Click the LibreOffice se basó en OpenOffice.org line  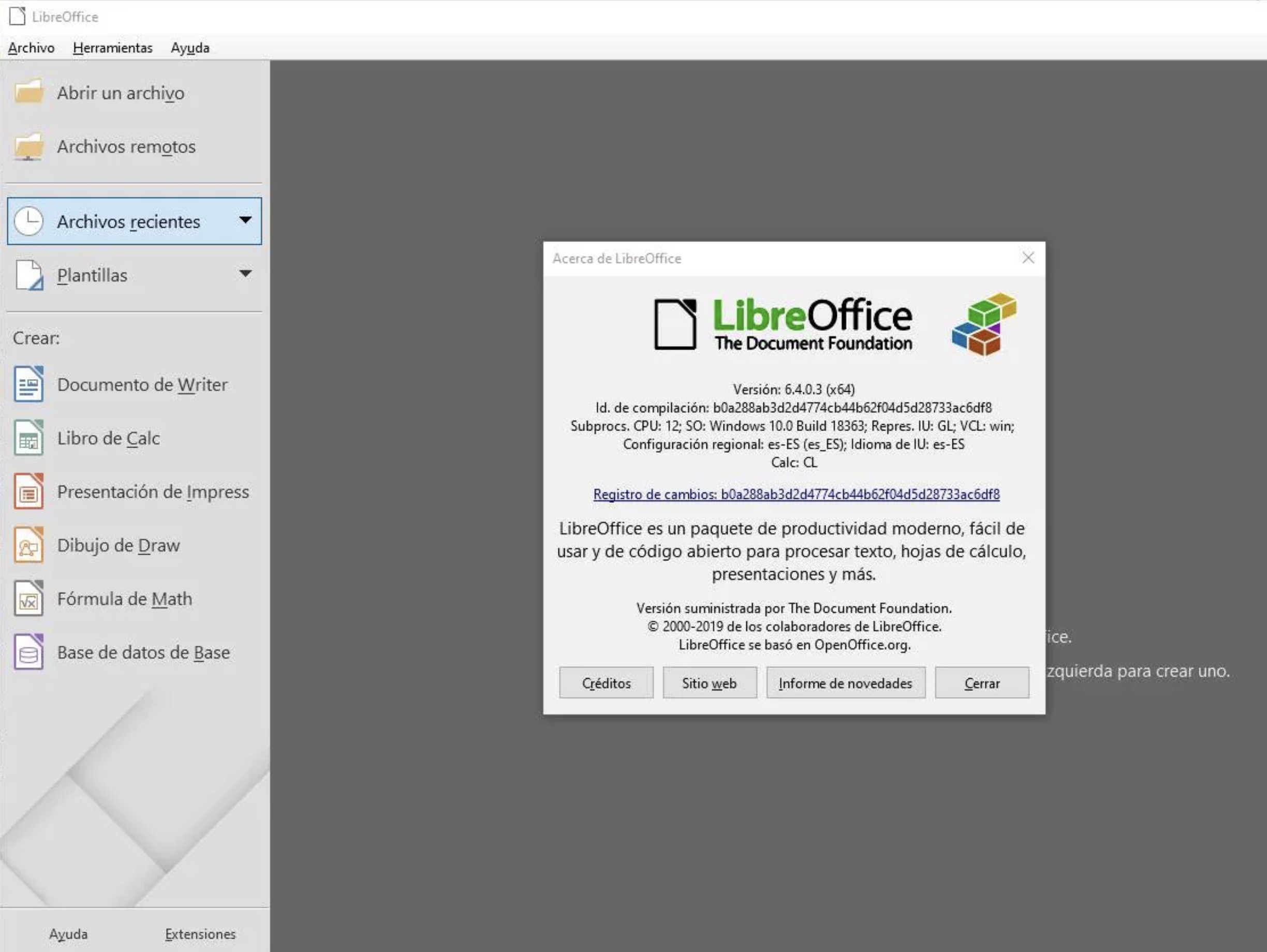(x=794, y=645)
